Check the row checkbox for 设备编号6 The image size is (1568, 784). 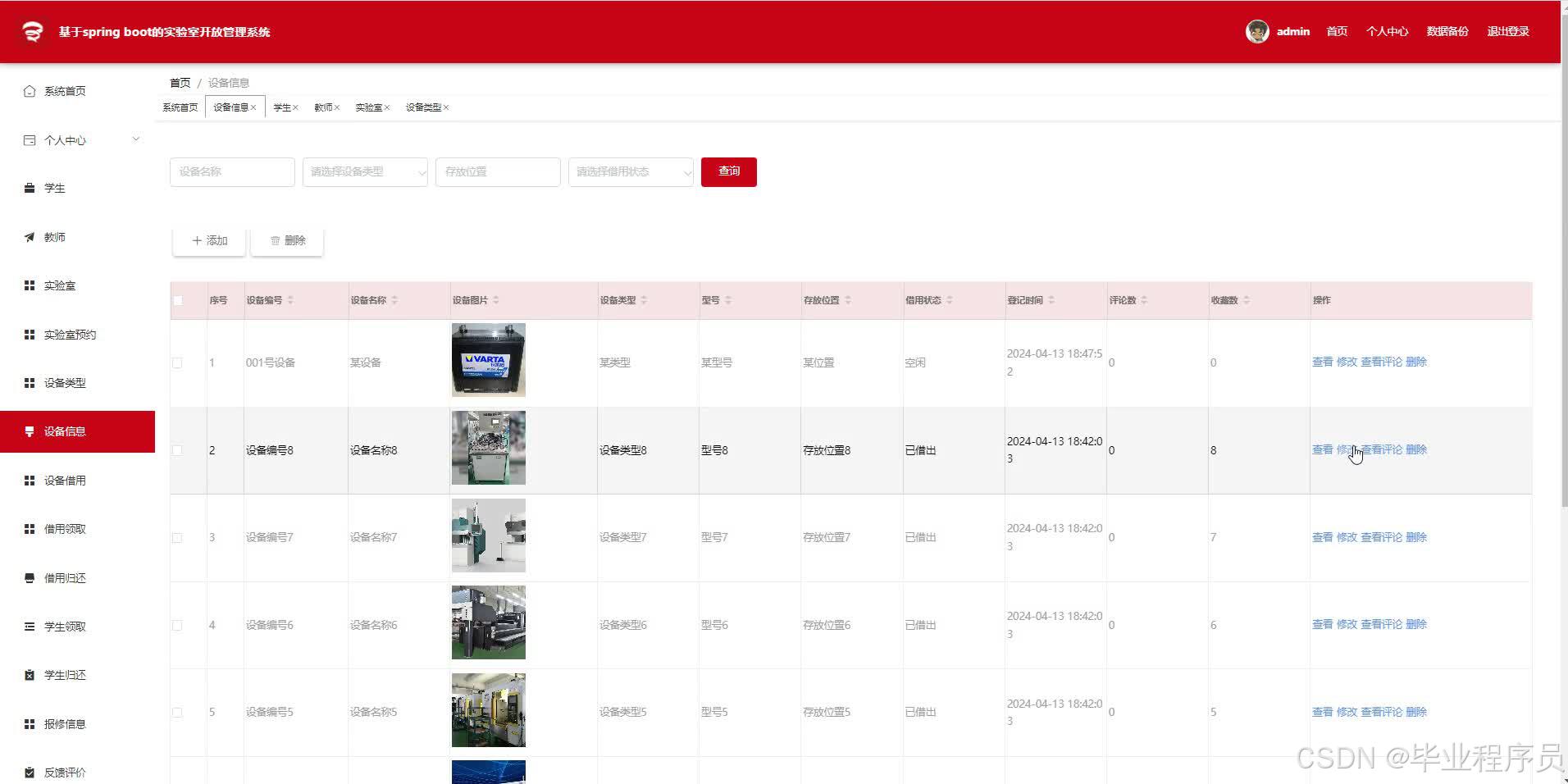pyautogui.click(x=177, y=625)
